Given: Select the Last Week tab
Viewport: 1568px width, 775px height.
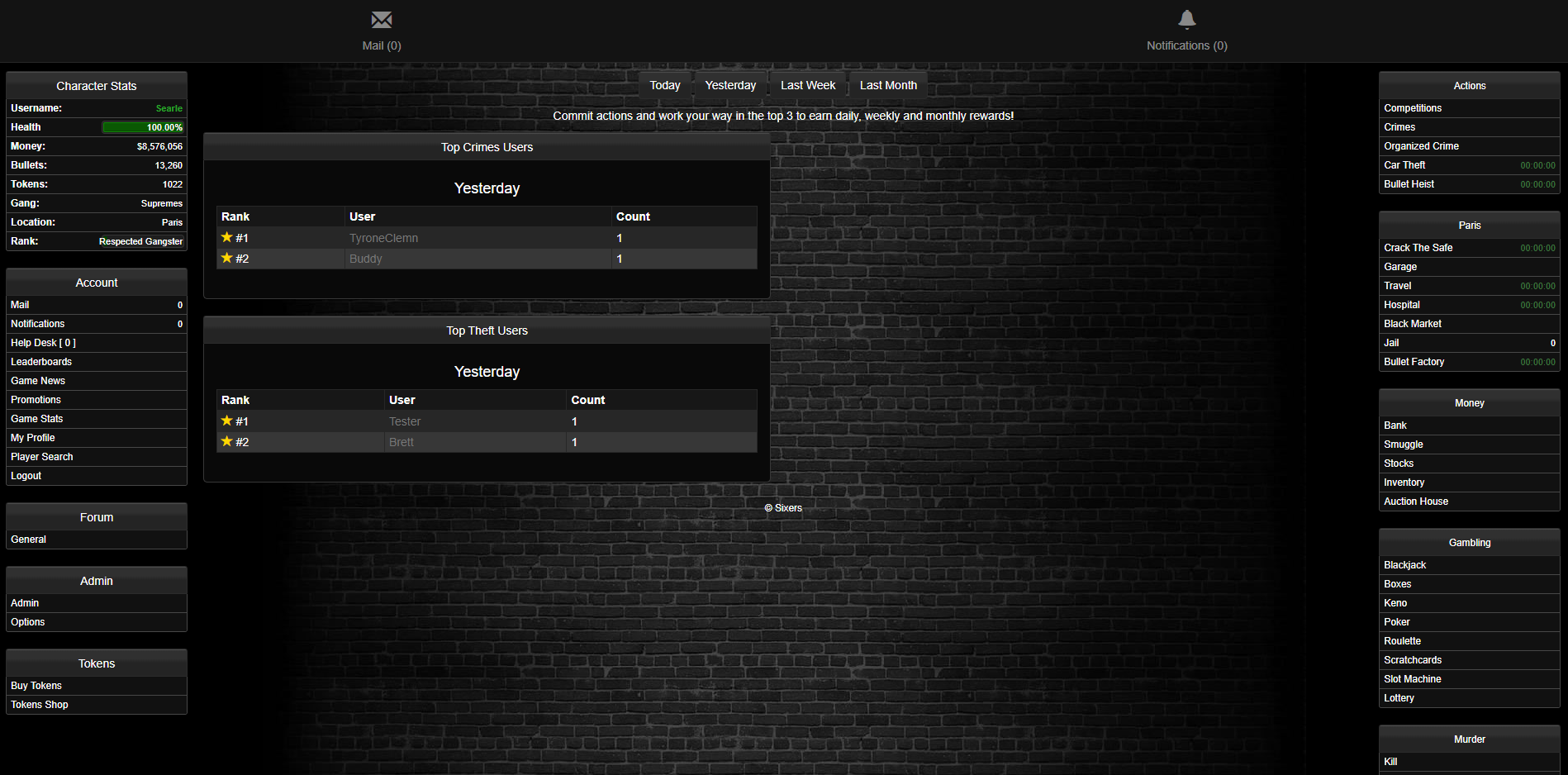Looking at the screenshot, I should click(807, 85).
